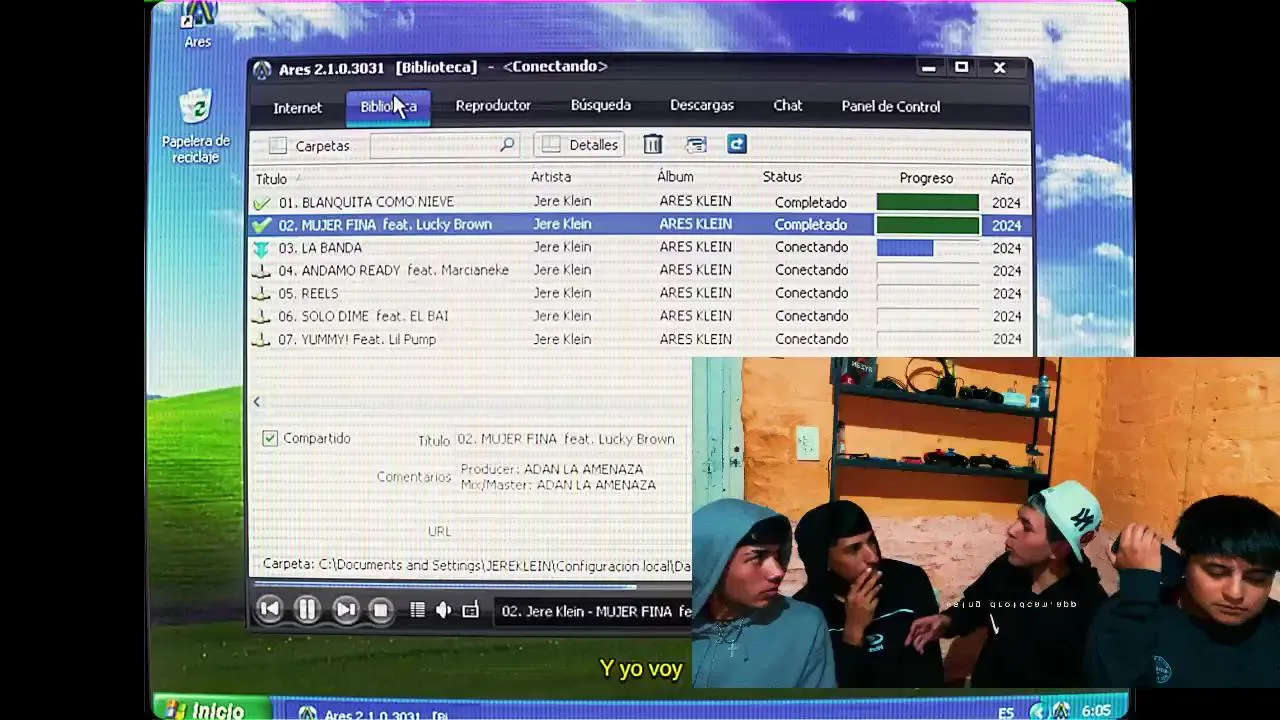
Task: Click checkmark icon of MUJER FINA row
Action: [x=262, y=226]
